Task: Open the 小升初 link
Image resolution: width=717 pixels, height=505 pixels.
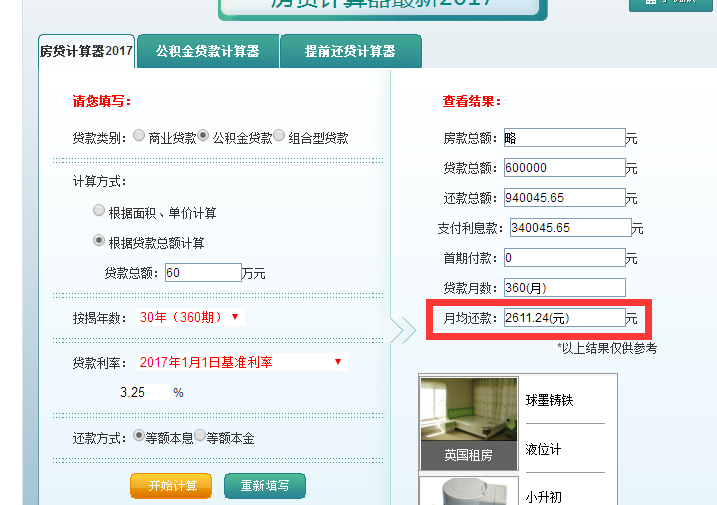Action: coord(543,497)
